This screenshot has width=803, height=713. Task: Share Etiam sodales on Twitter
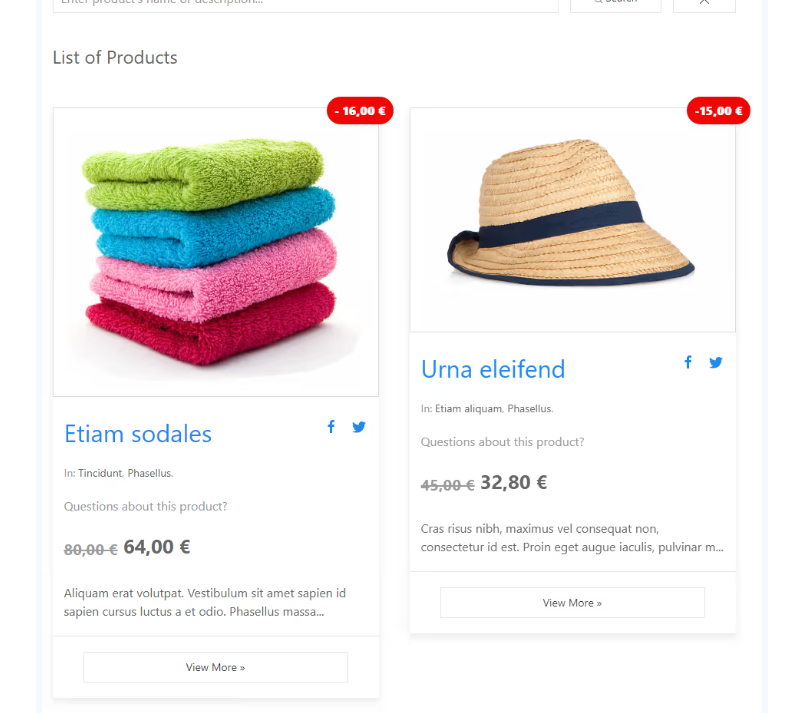click(359, 427)
